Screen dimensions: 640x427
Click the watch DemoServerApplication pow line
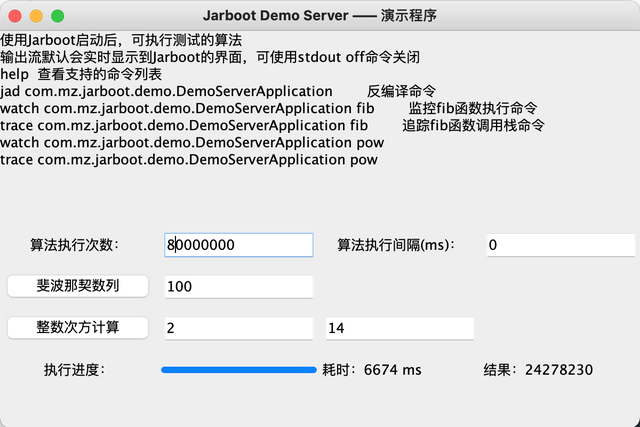tap(192, 143)
